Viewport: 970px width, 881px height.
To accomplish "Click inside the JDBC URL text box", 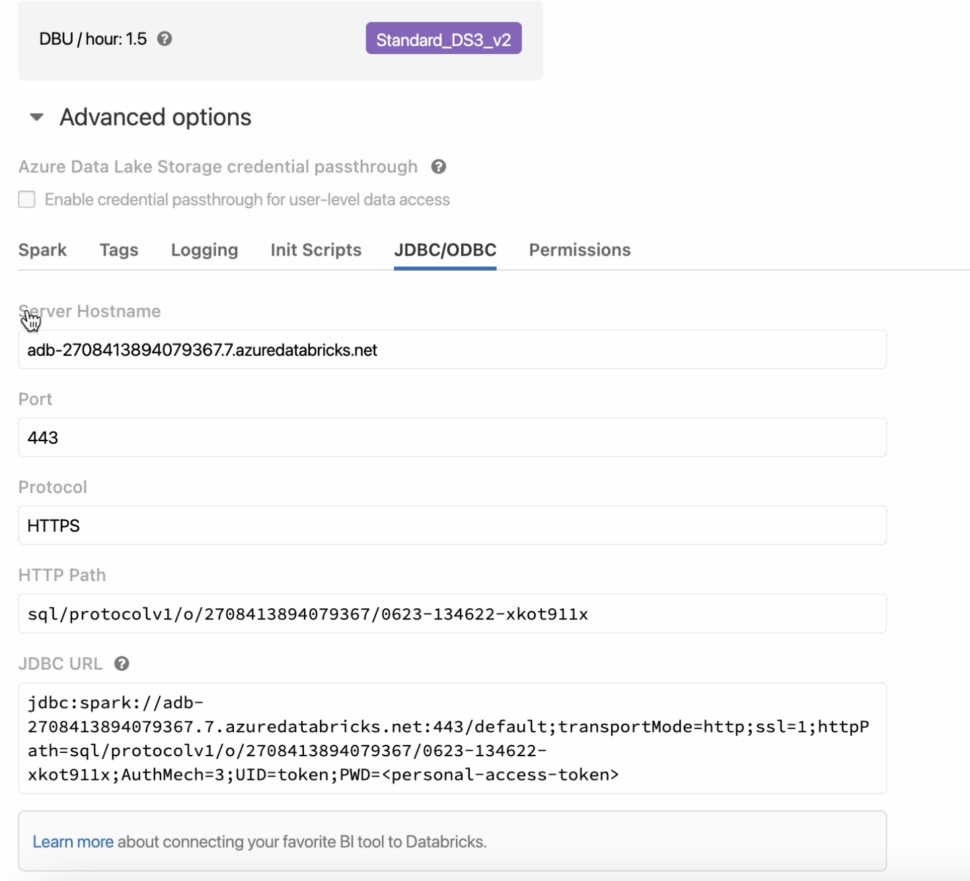I will coord(452,738).
